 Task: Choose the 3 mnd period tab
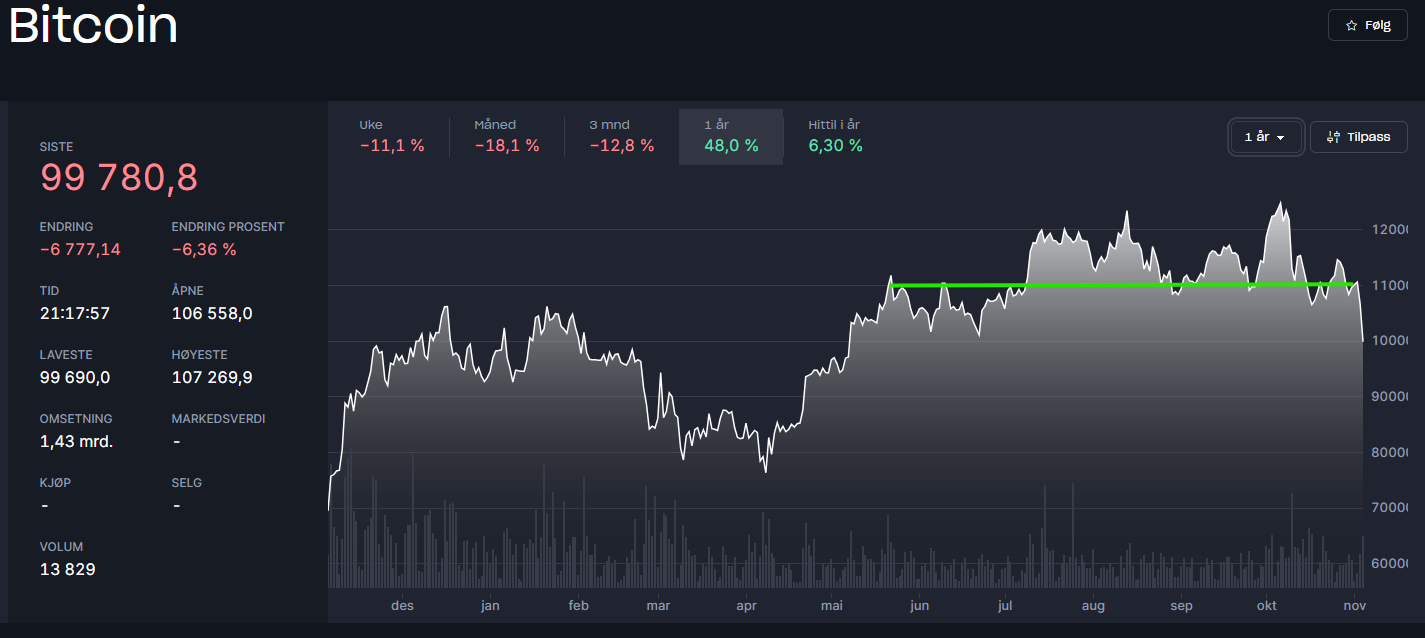click(621, 136)
